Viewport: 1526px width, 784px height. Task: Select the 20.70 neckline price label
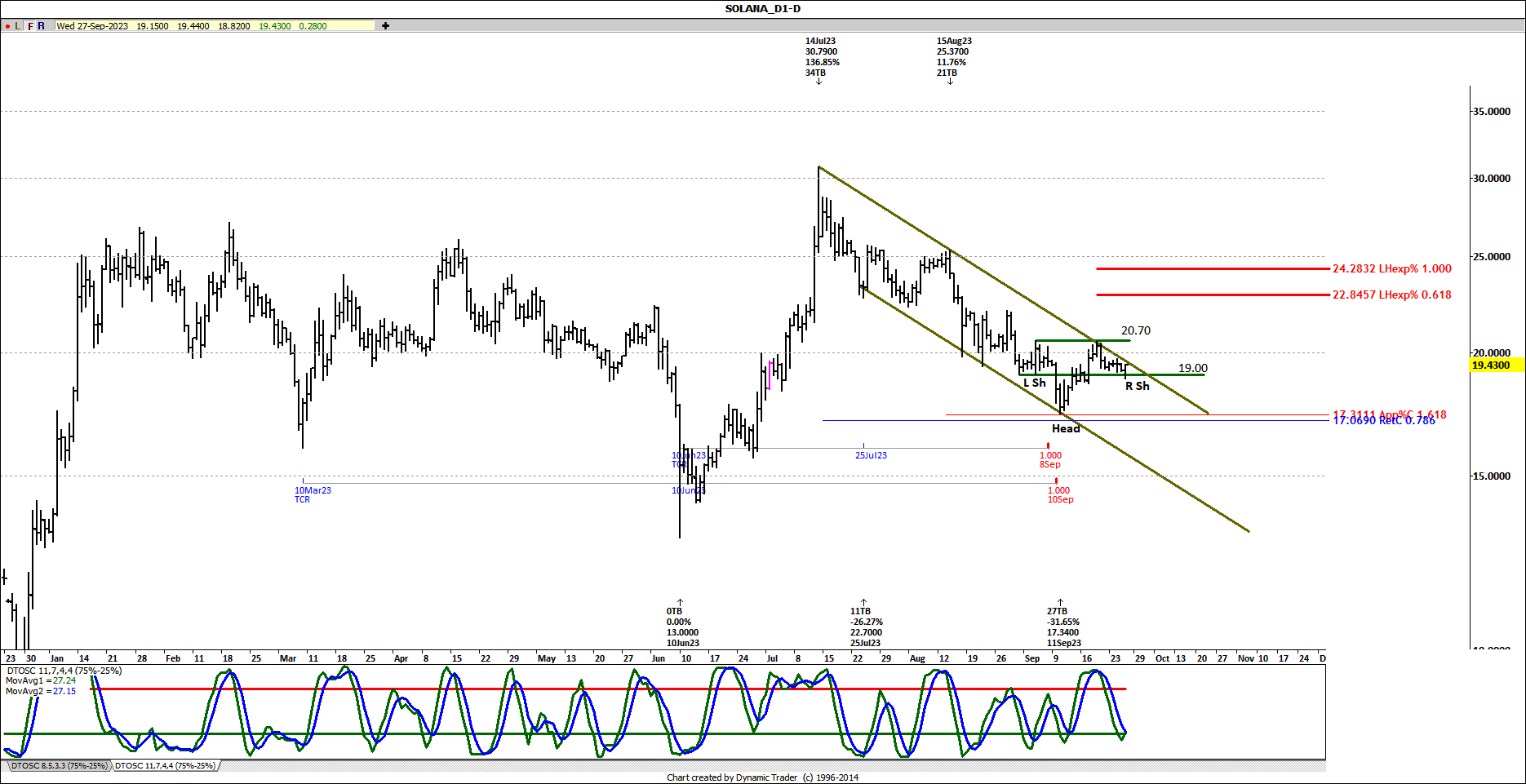[1136, 330]
